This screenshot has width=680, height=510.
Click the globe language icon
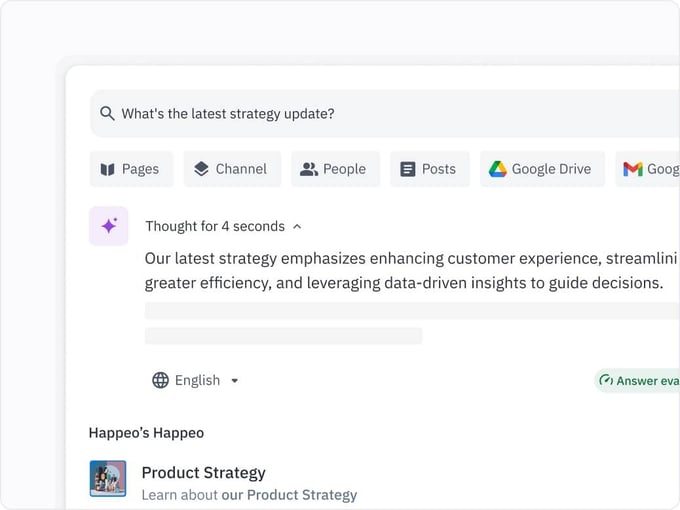click(x=160, y=380)
